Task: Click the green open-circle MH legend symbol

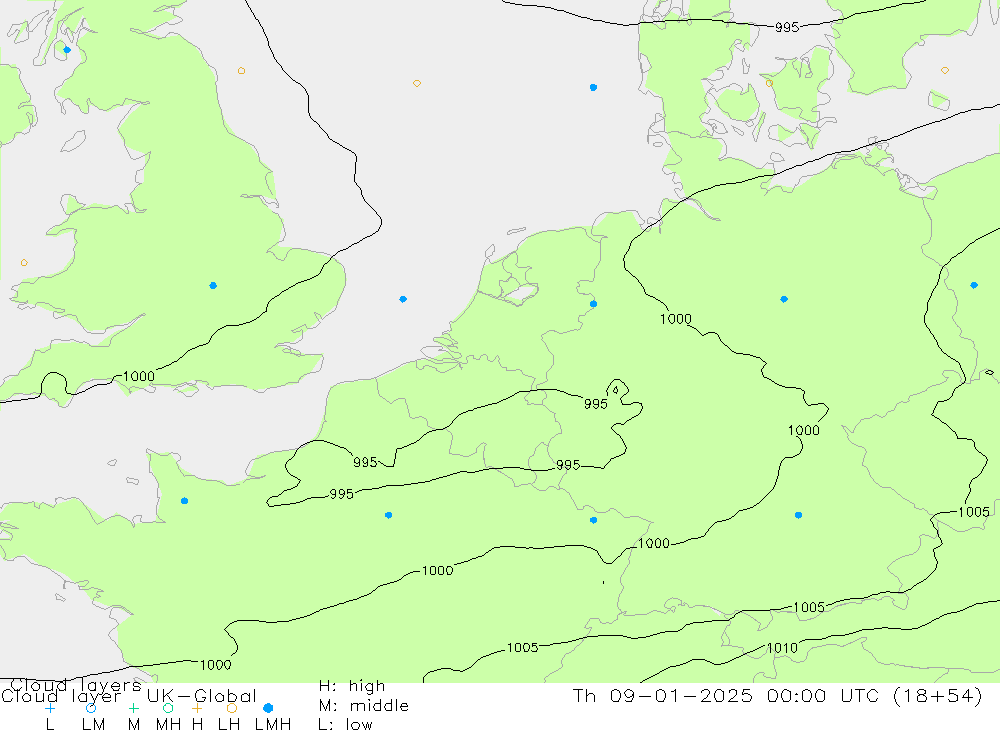Action: pyautogui.click(x=168, y=708)
